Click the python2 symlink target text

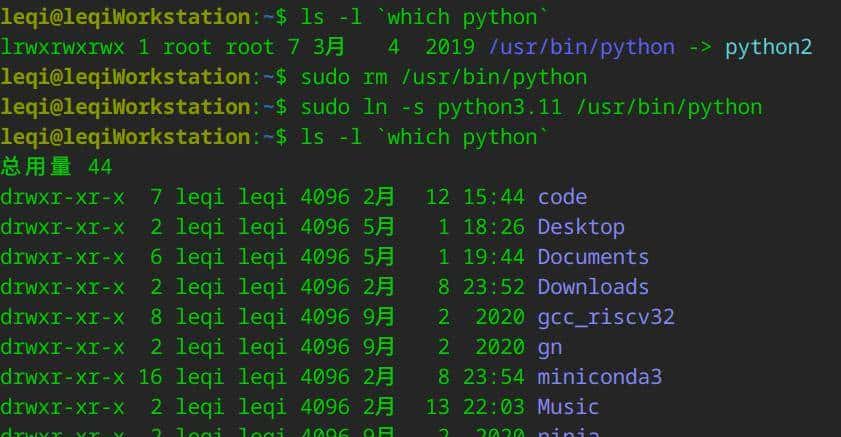tap(768, 47)
